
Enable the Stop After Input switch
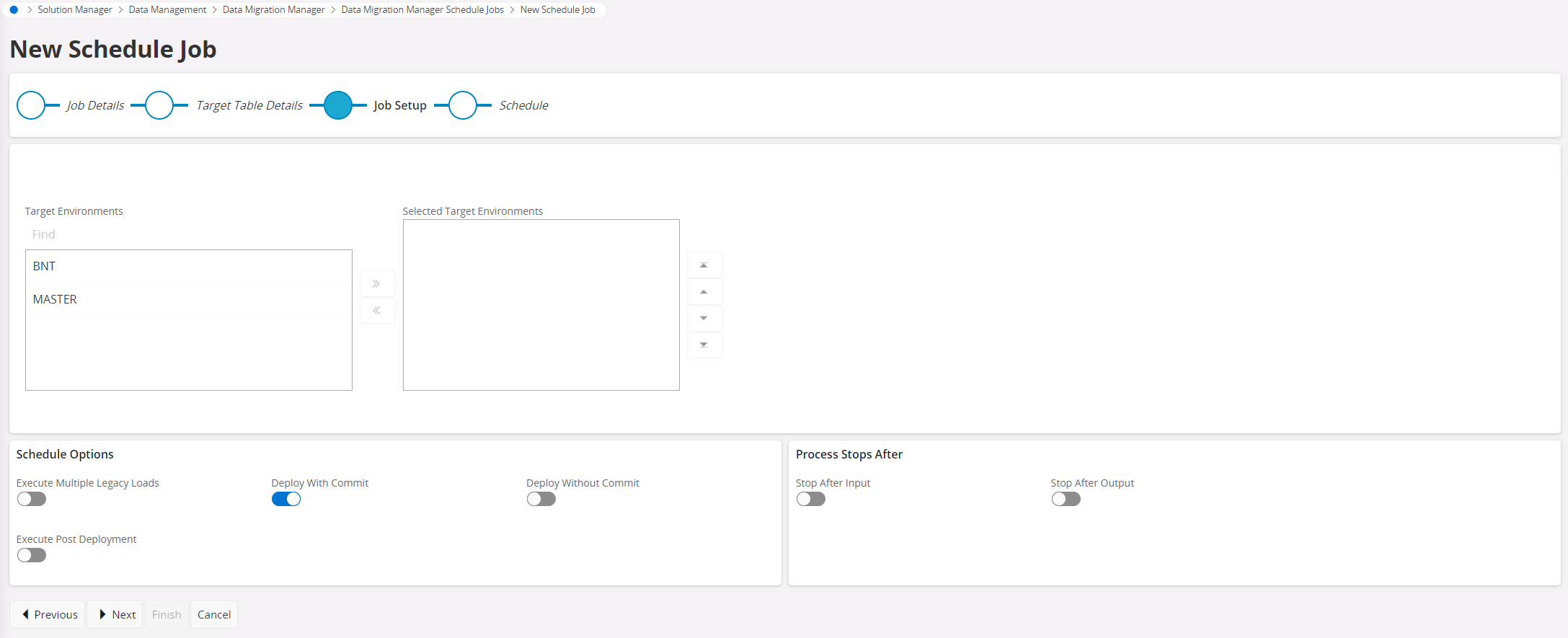[811, 499]
